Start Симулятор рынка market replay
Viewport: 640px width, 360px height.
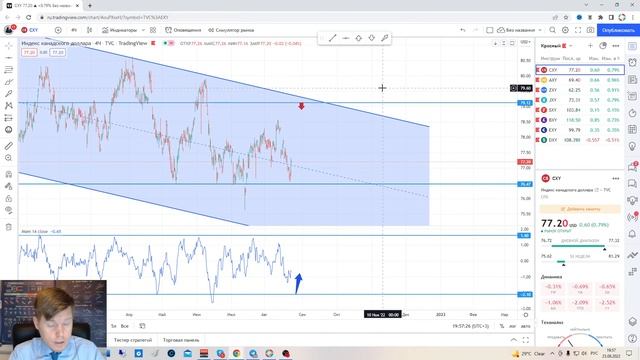tap(231, 30)
